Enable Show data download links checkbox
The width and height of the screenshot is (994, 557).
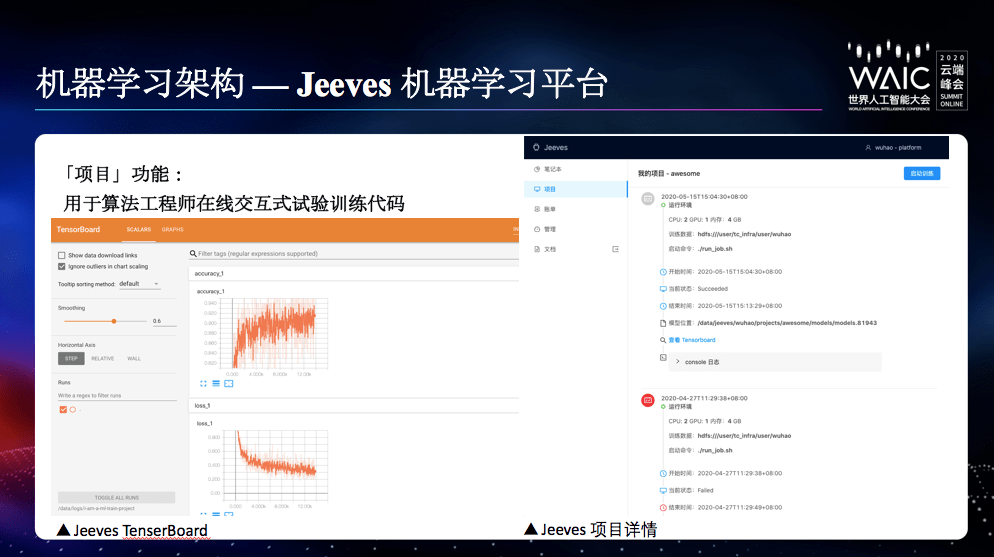pos(61,255)
